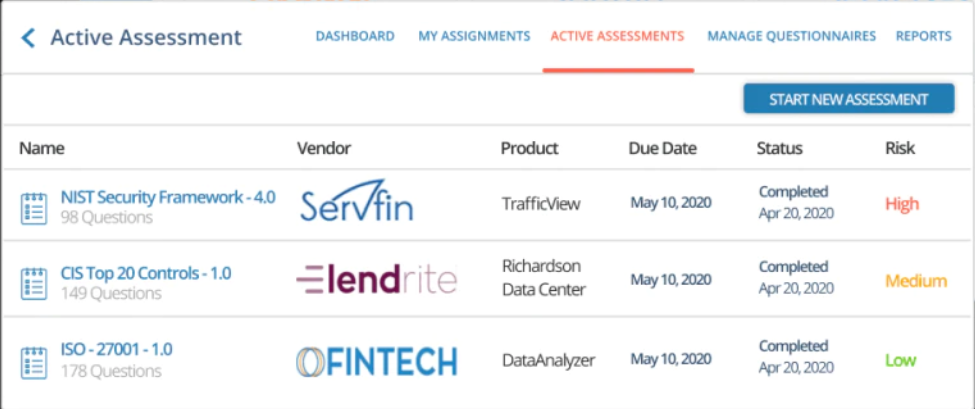The width and height of the screenshot is (975, 409).
Task: Click the Start New Assessment button
Action: click(849, 99)
